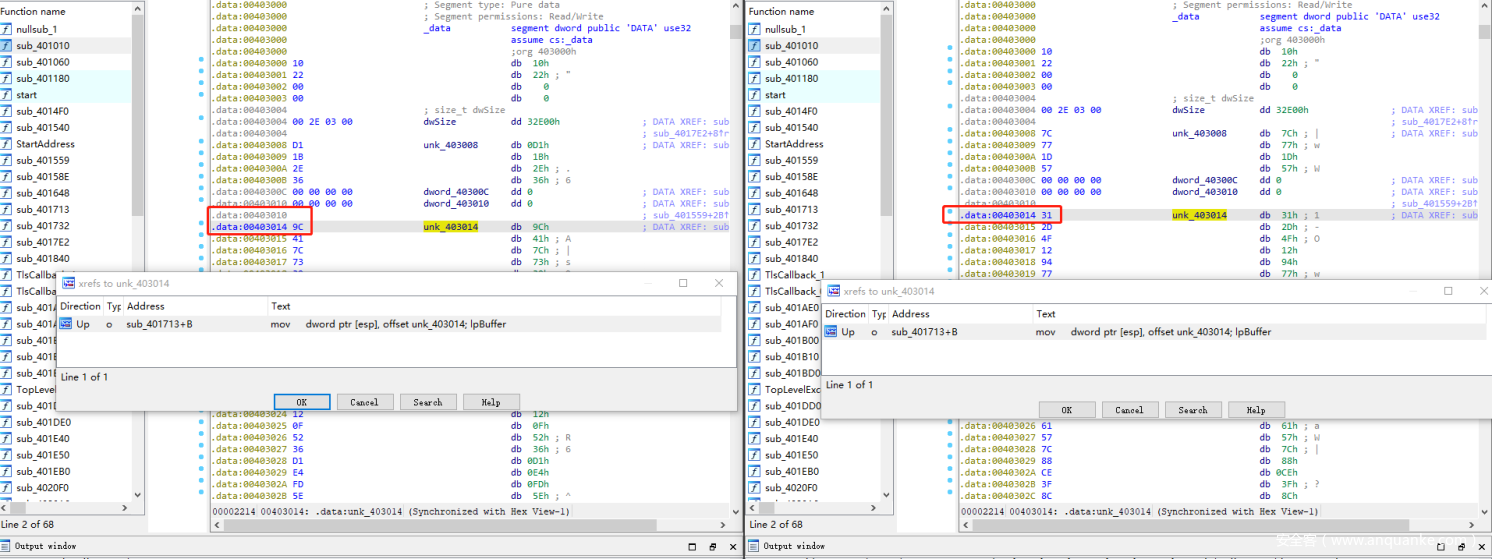Toggle breakpoint dot at .data:00403014 in right listing

(950, 213)
